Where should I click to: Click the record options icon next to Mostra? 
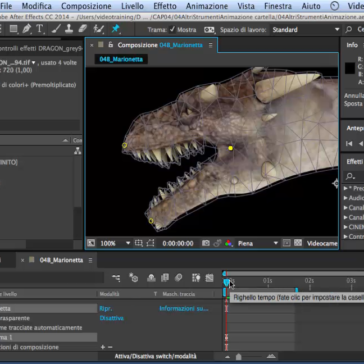209,30
